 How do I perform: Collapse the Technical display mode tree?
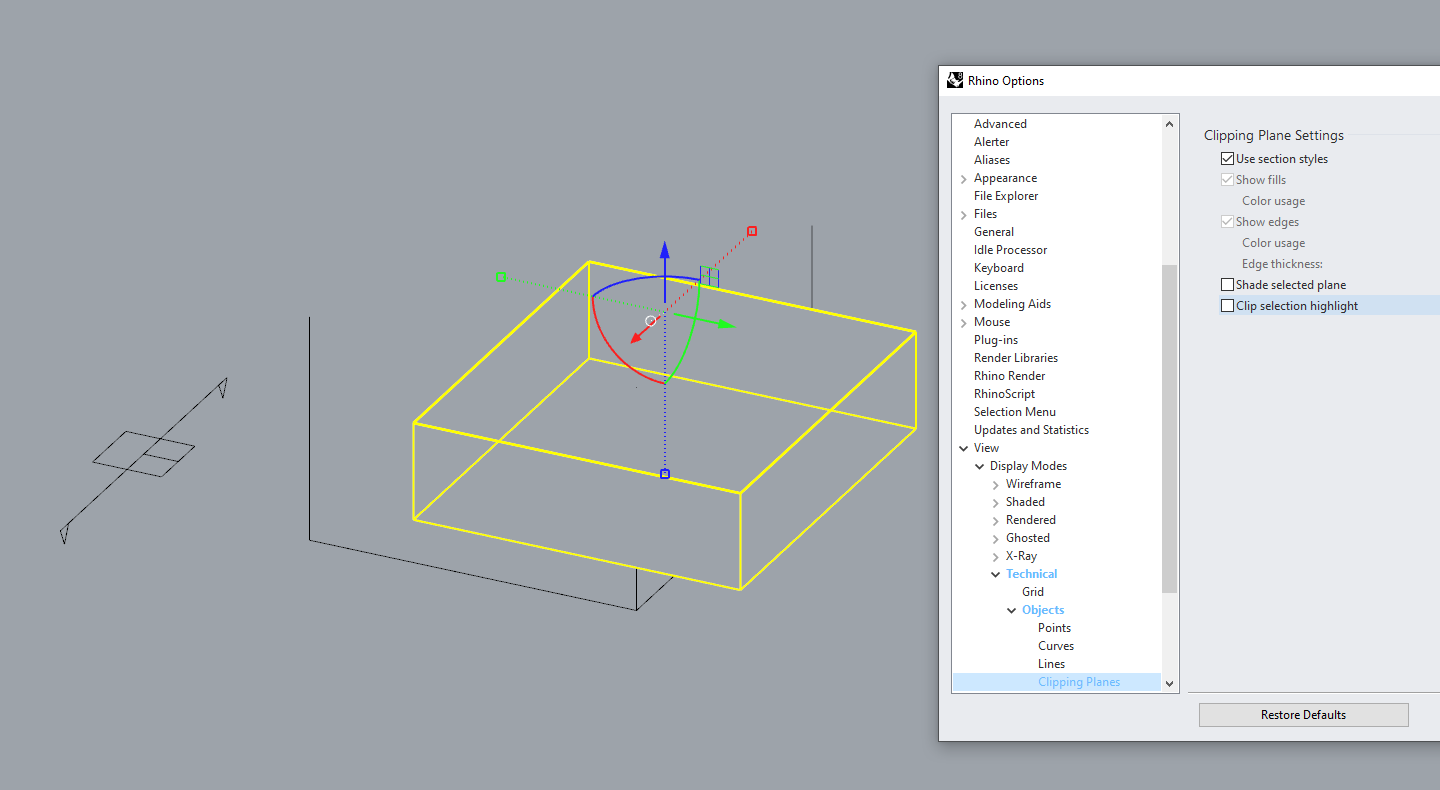point(994,573)
